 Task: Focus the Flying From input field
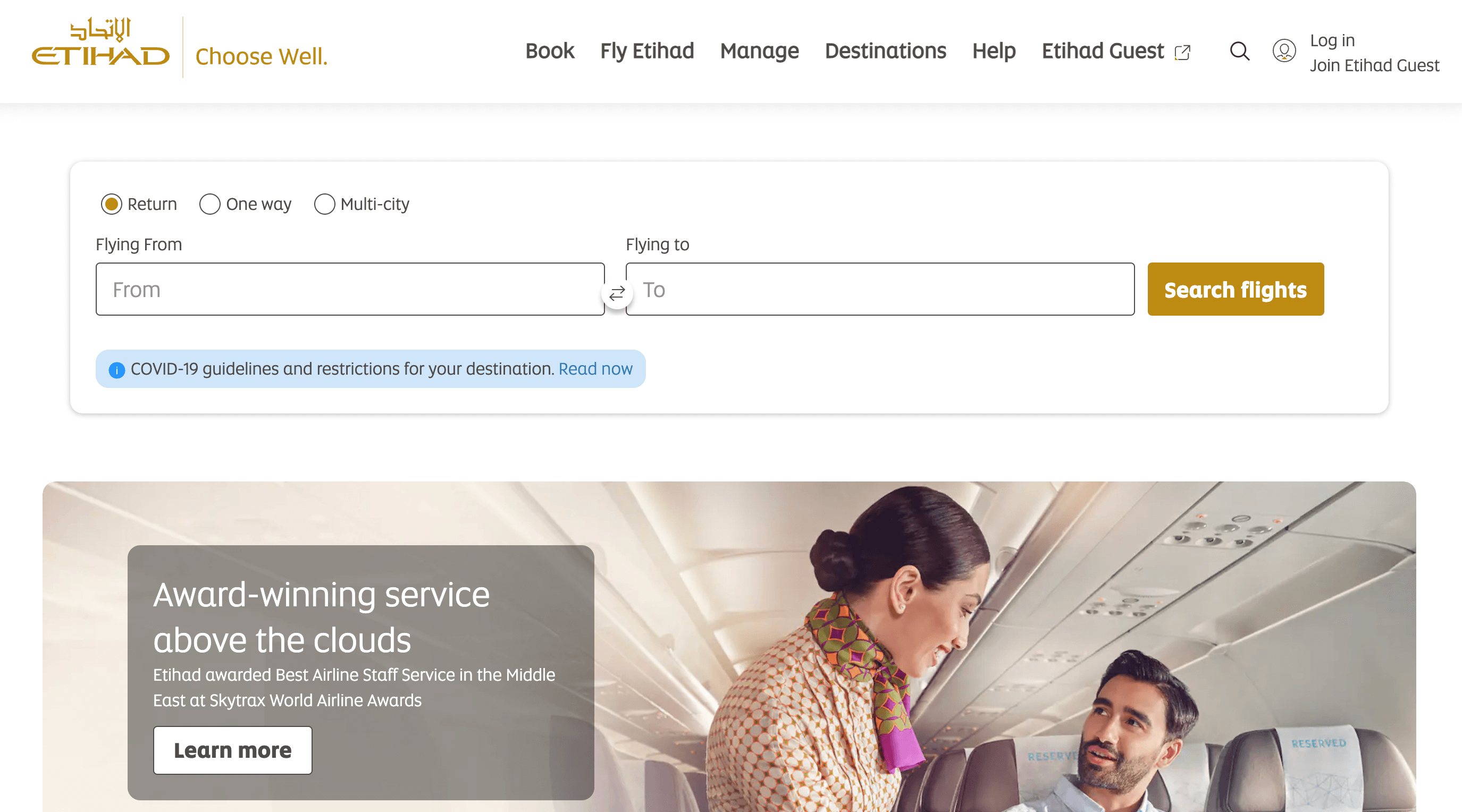[x=350, y=290]
